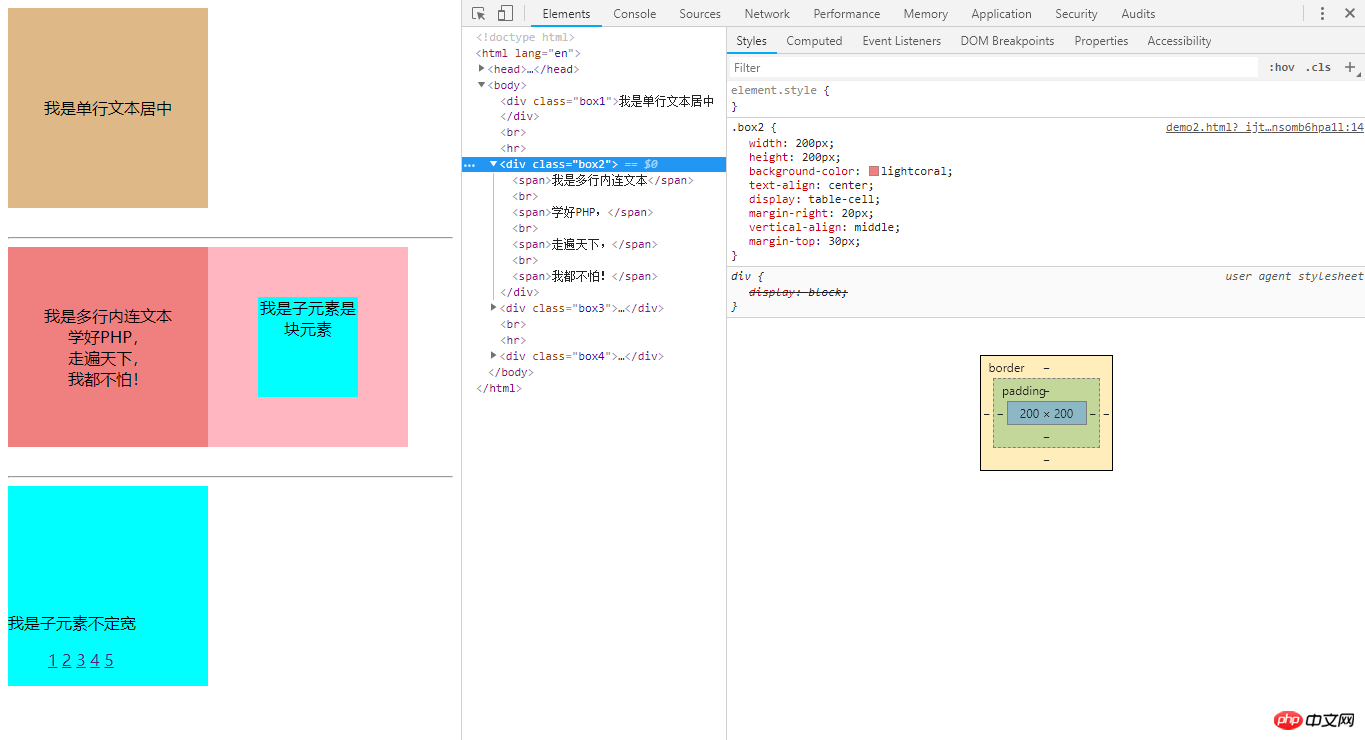Image resolution: width=1365 pixels, height=740 pixels.
Task: Collapse the body element node
Action: (482, 85)
